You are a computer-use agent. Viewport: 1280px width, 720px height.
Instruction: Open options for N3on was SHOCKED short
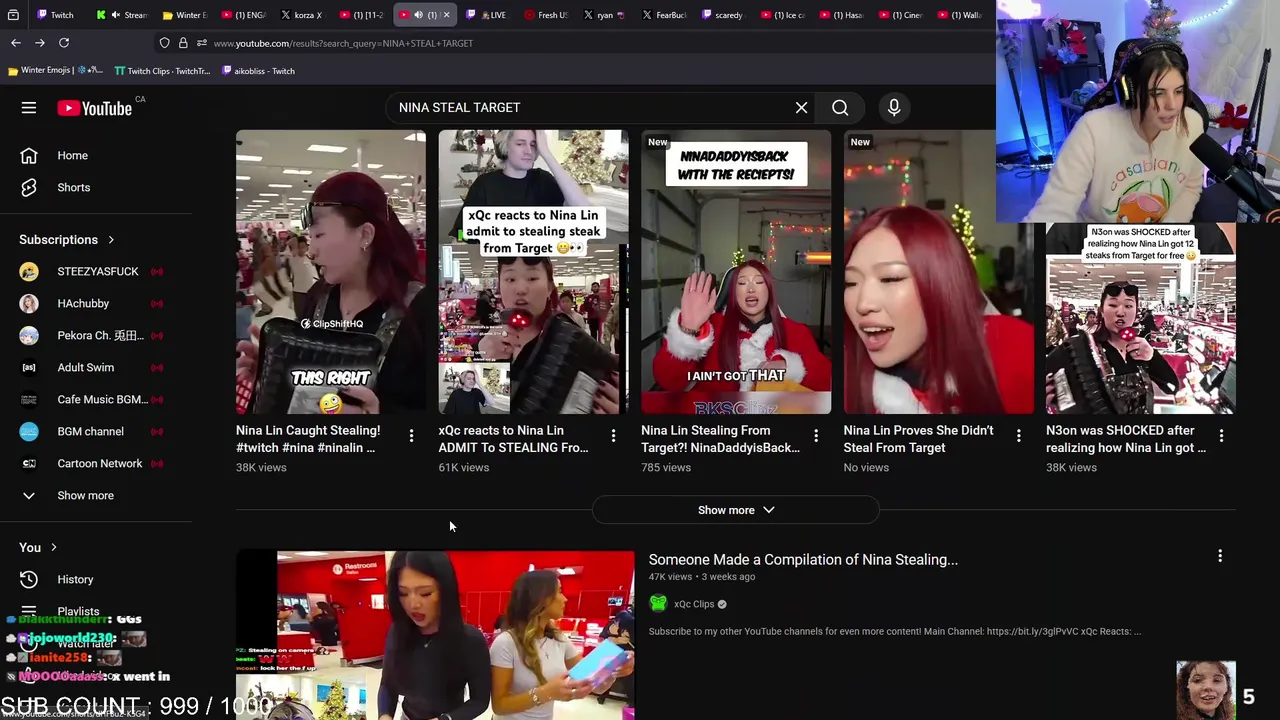pos(1221,436)
